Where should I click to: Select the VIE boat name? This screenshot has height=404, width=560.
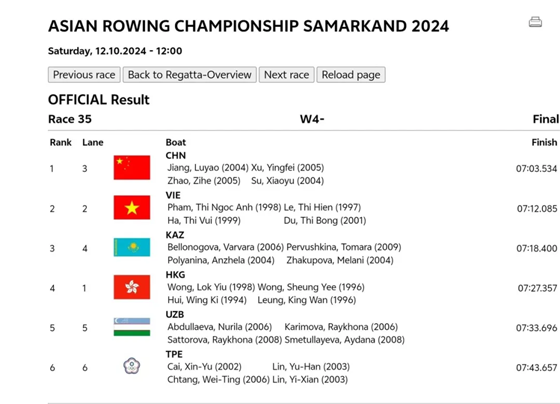pos(173,195)
